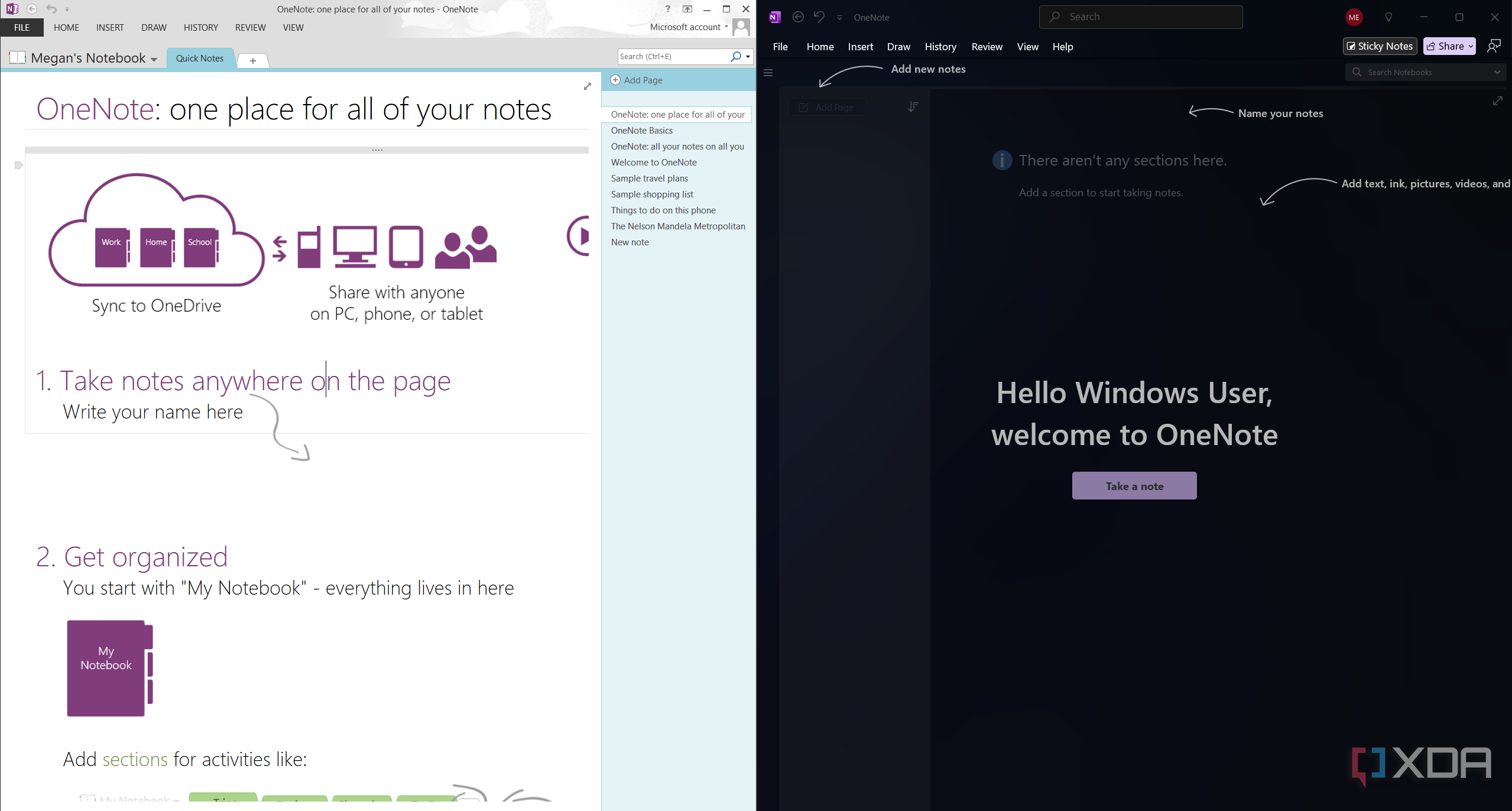This screenshot has height=811, width=1512.
Task: Open the help question mark in old OneNote
Action: [x=667, y=9]
